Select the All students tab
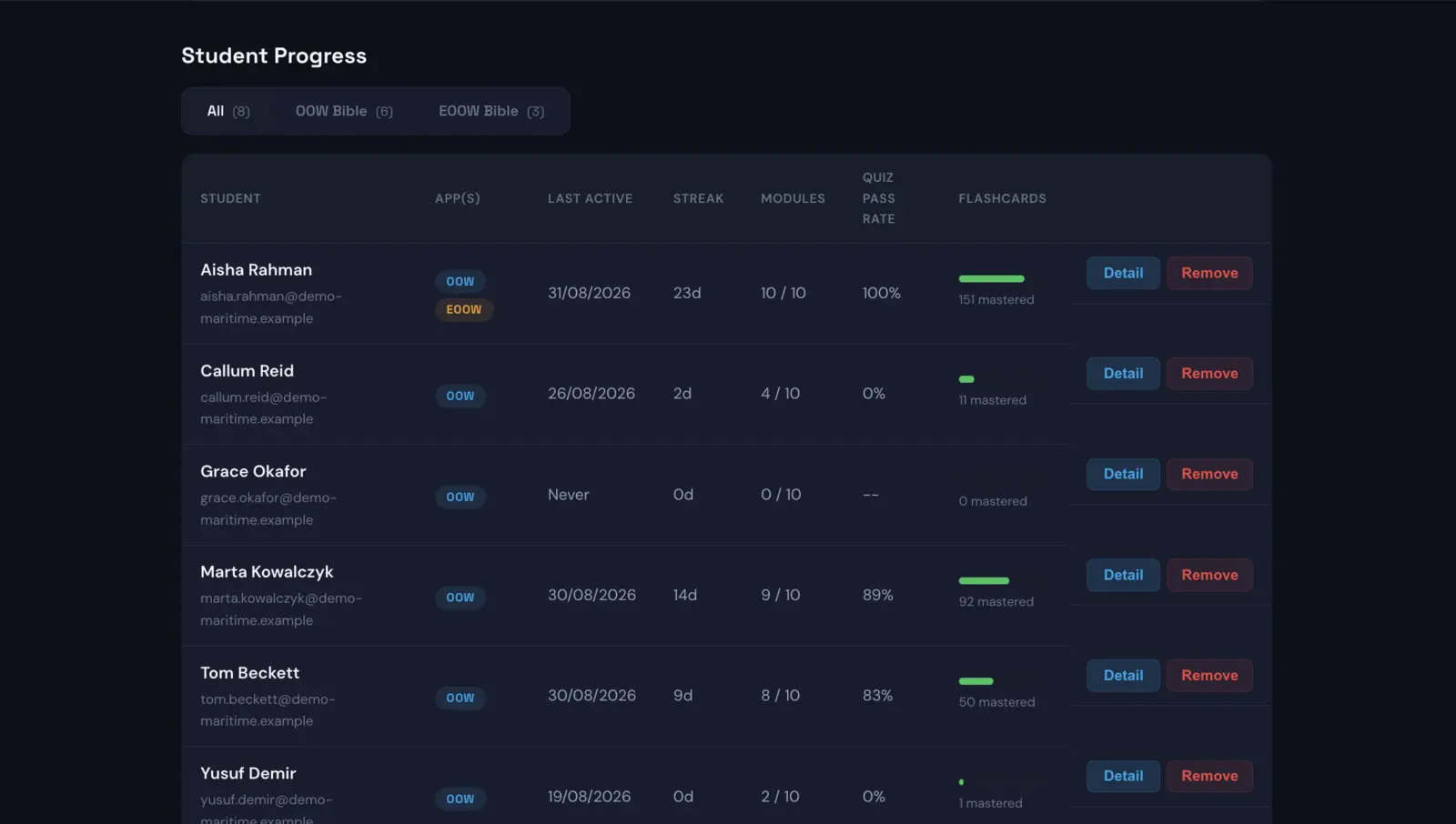The width and height of the screenshot is (1456, 824). point(228,111)
